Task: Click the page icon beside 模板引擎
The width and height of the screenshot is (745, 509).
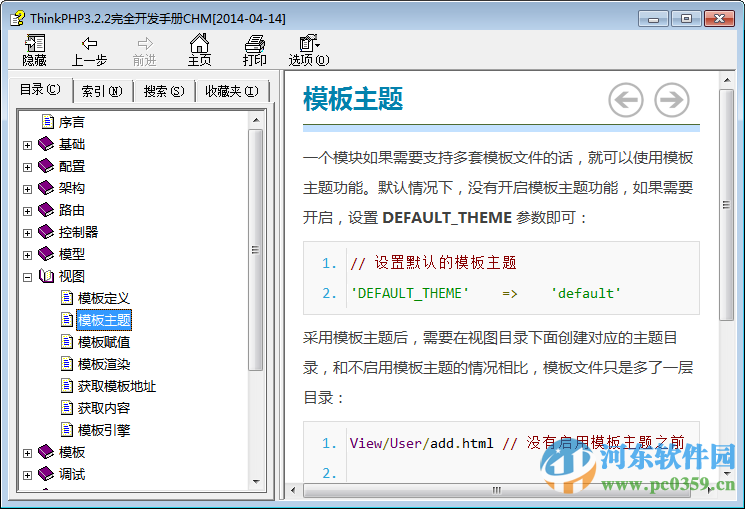Action: click(x=67, y=430)
